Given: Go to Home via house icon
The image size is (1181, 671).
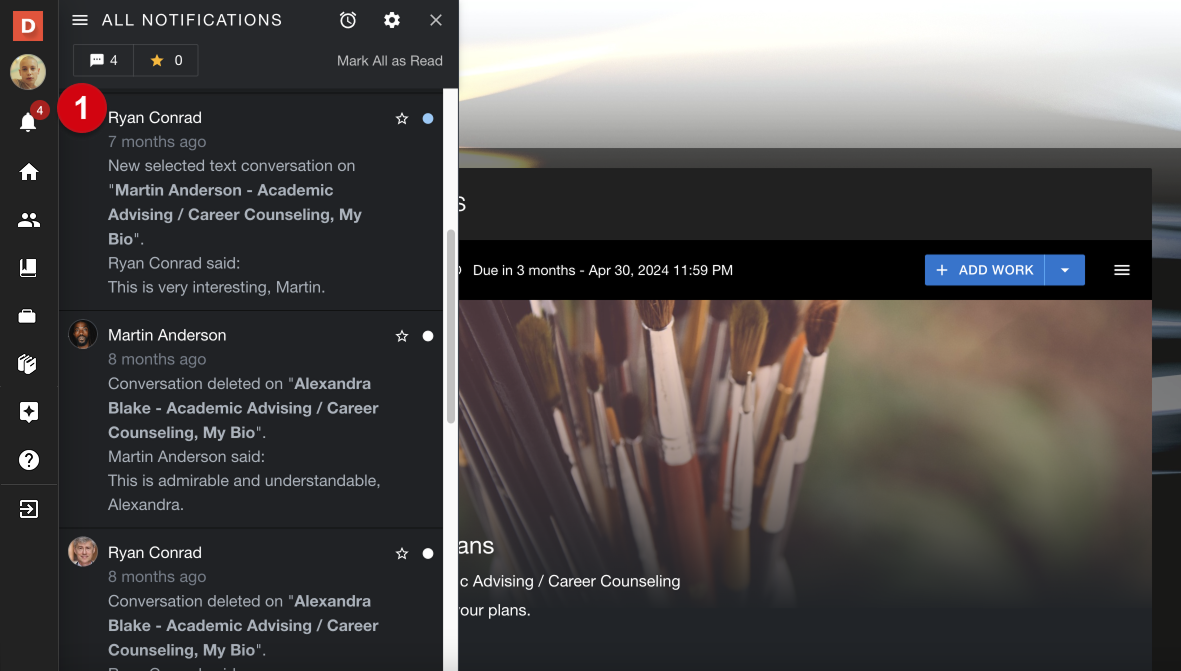Looking at the screenshot, I should 29,172.
